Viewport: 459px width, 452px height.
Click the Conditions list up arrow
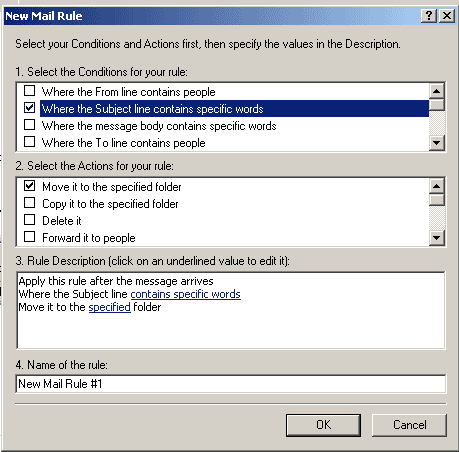(x=437, y=91)
